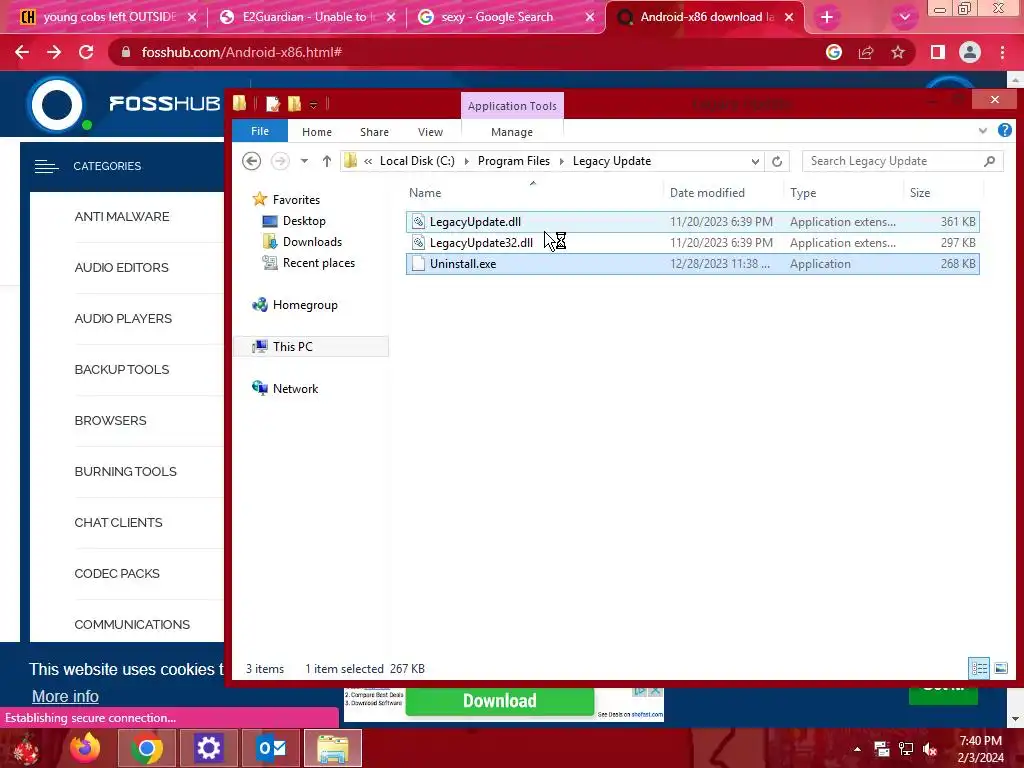Click the Google icon in Chrome toolbar

click(x=833, y=52)
